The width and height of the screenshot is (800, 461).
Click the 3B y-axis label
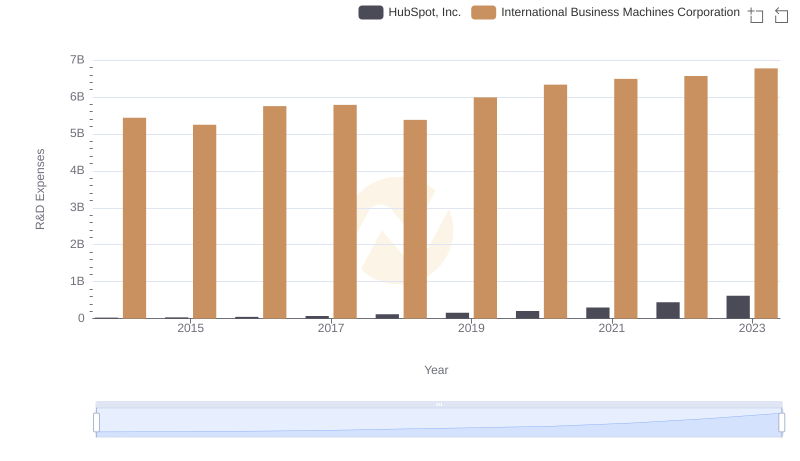coord(77,208)
